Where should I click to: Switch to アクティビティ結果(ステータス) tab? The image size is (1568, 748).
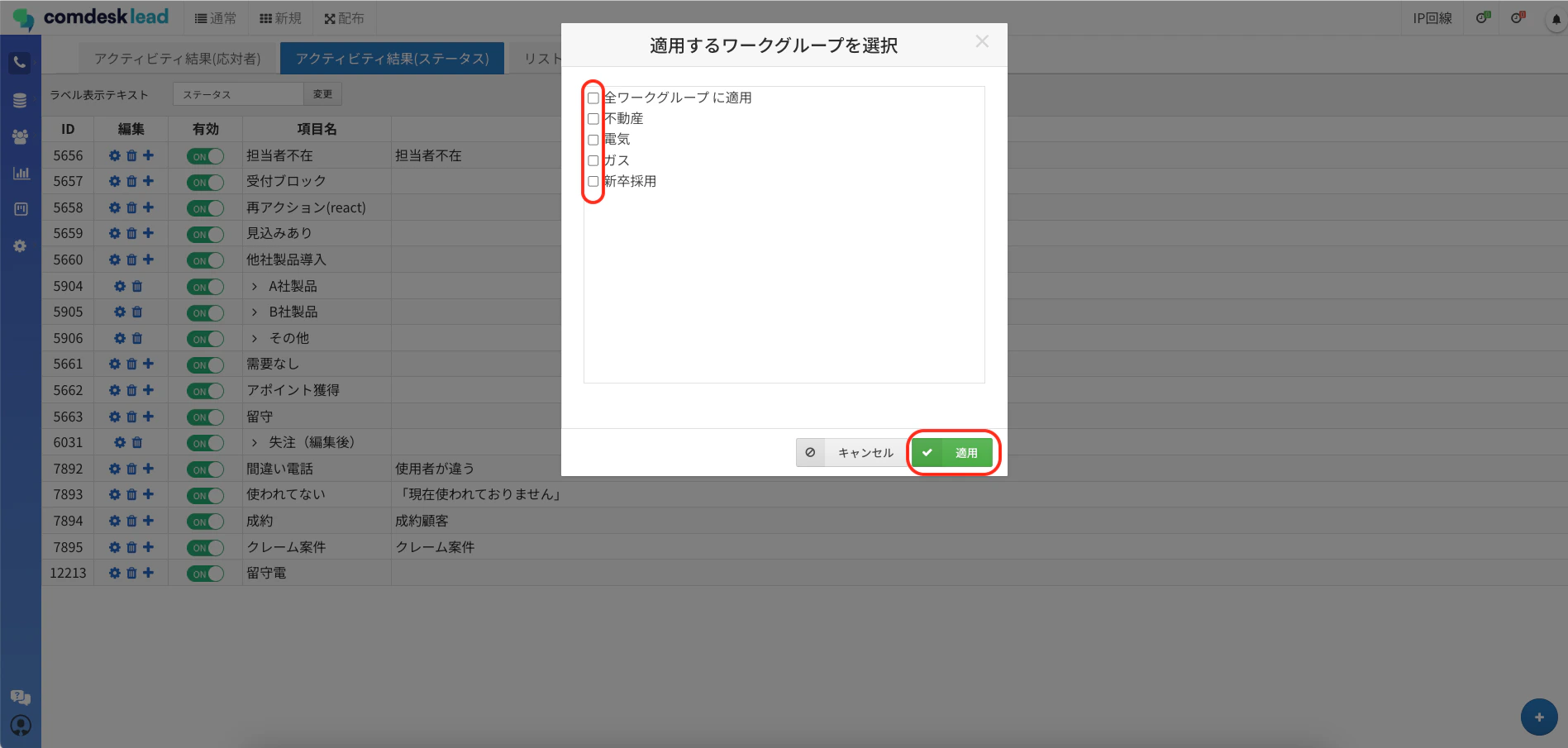coord(393,59)
